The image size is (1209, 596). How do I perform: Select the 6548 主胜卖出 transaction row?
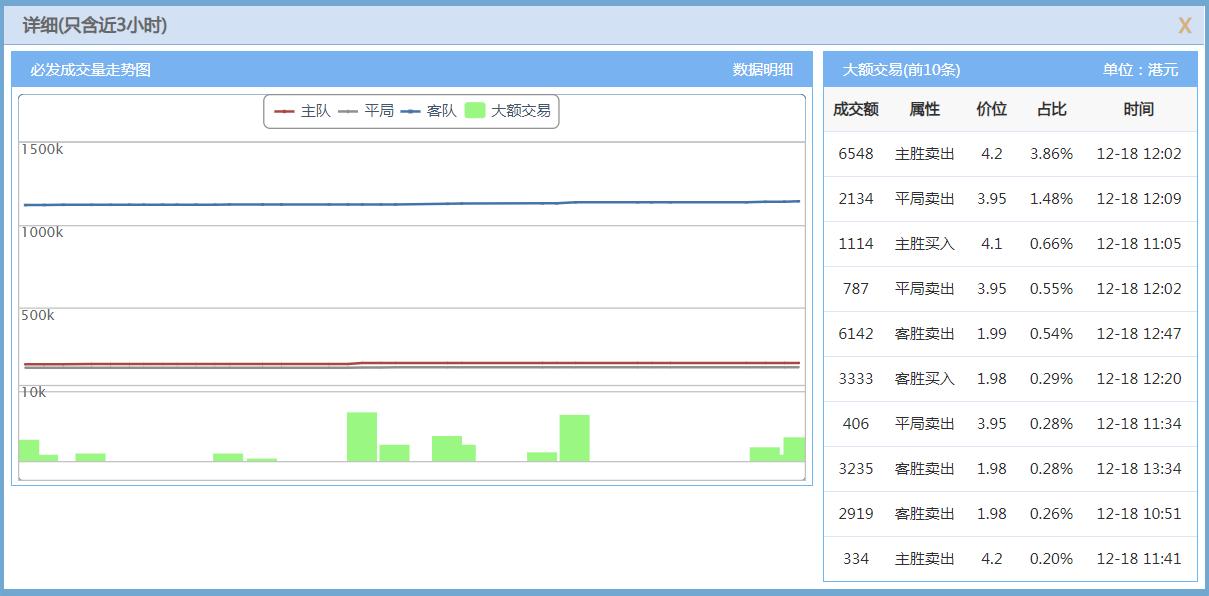[x=1010, y=154]
